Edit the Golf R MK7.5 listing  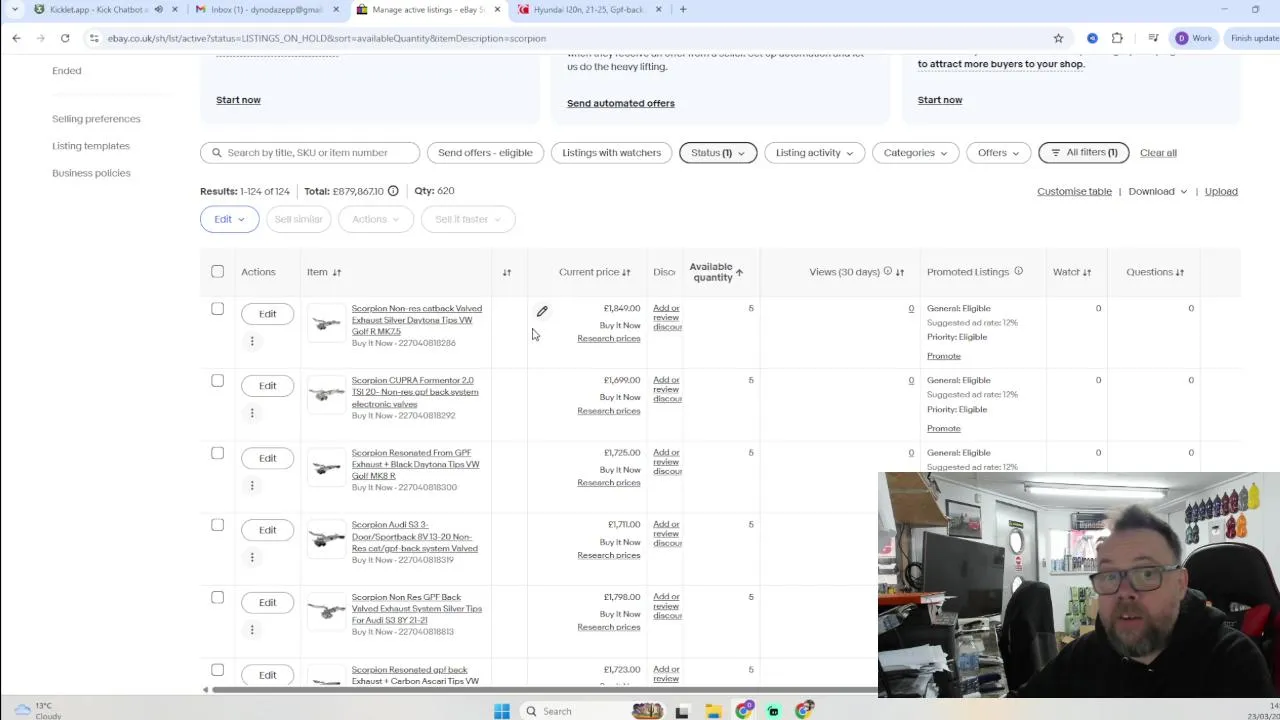point(267,314)
